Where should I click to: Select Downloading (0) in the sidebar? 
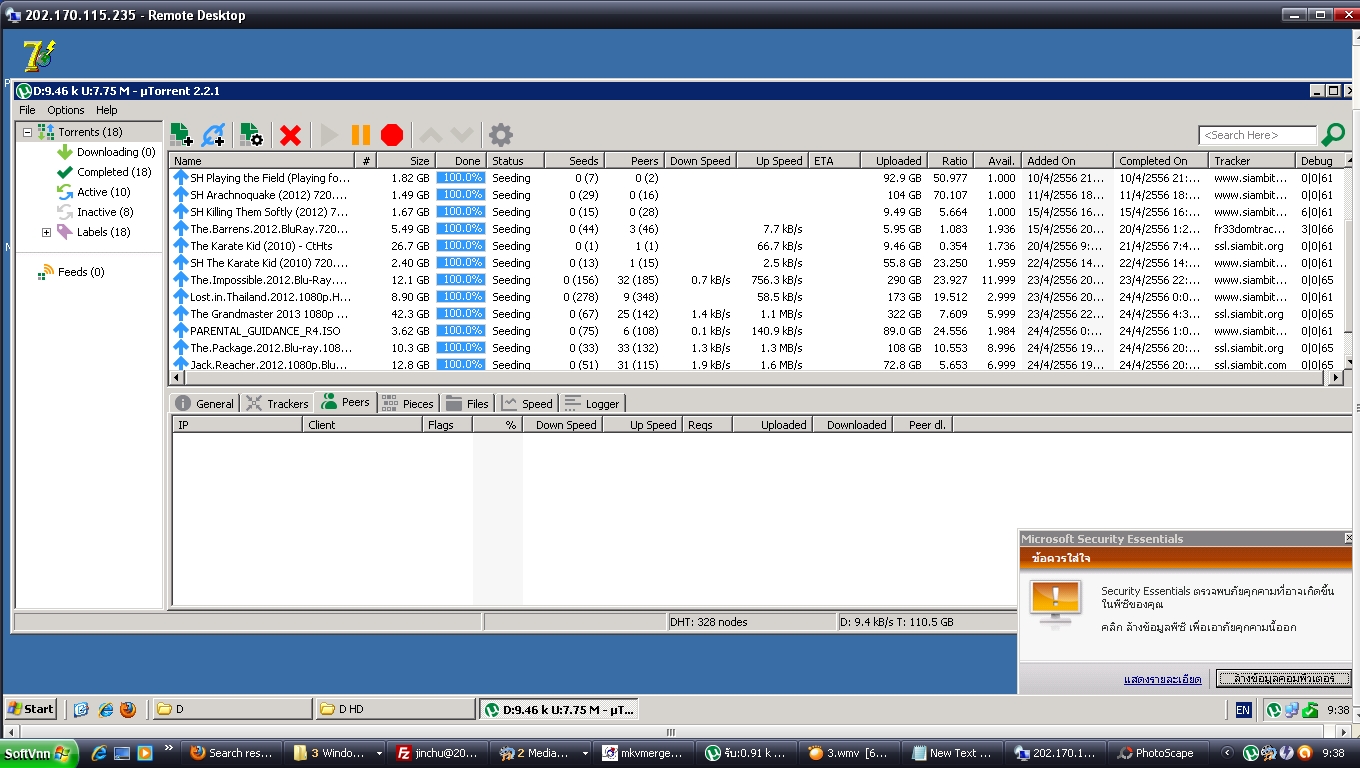pyautogui.click(x=106, y=152)
